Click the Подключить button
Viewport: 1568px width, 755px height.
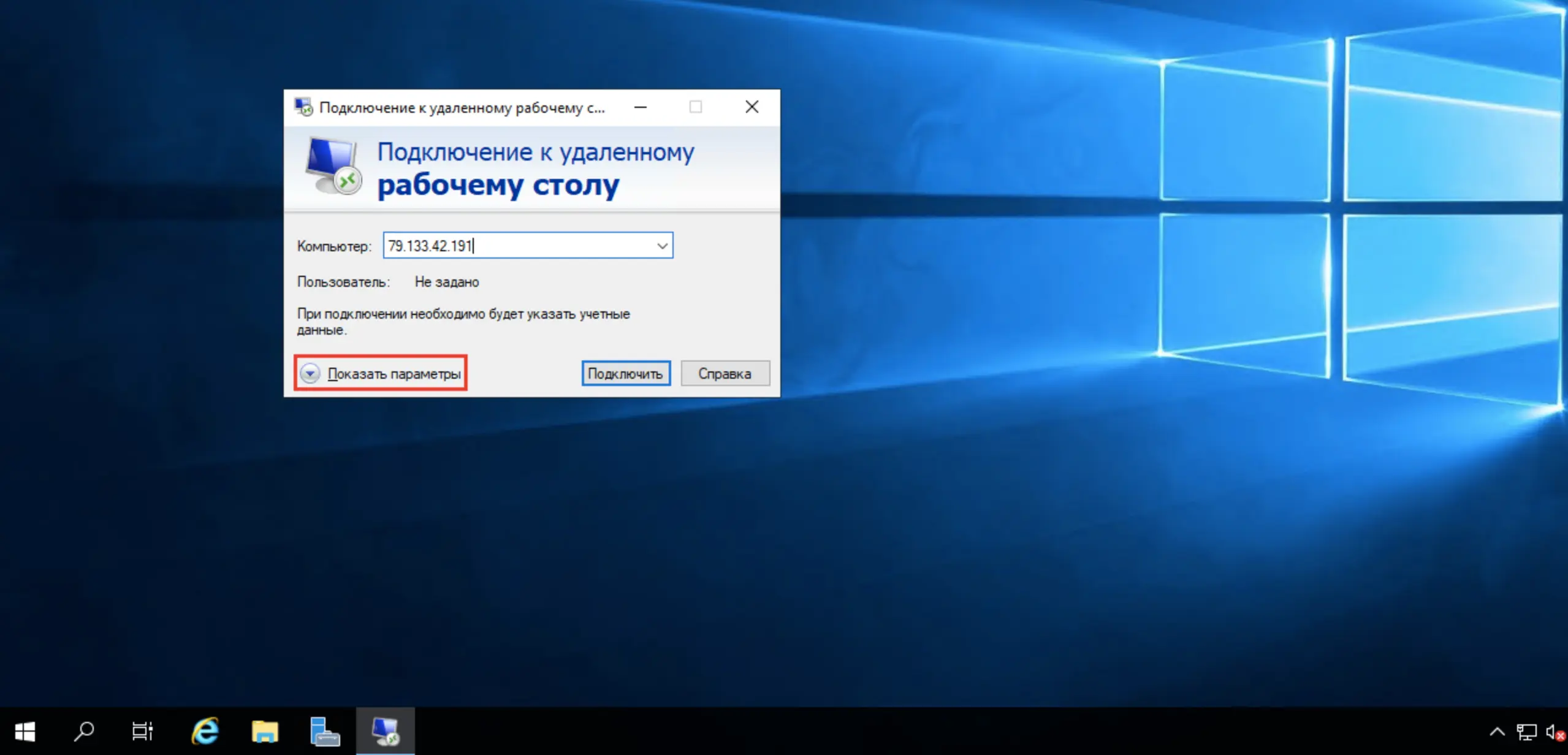[626, 373]
